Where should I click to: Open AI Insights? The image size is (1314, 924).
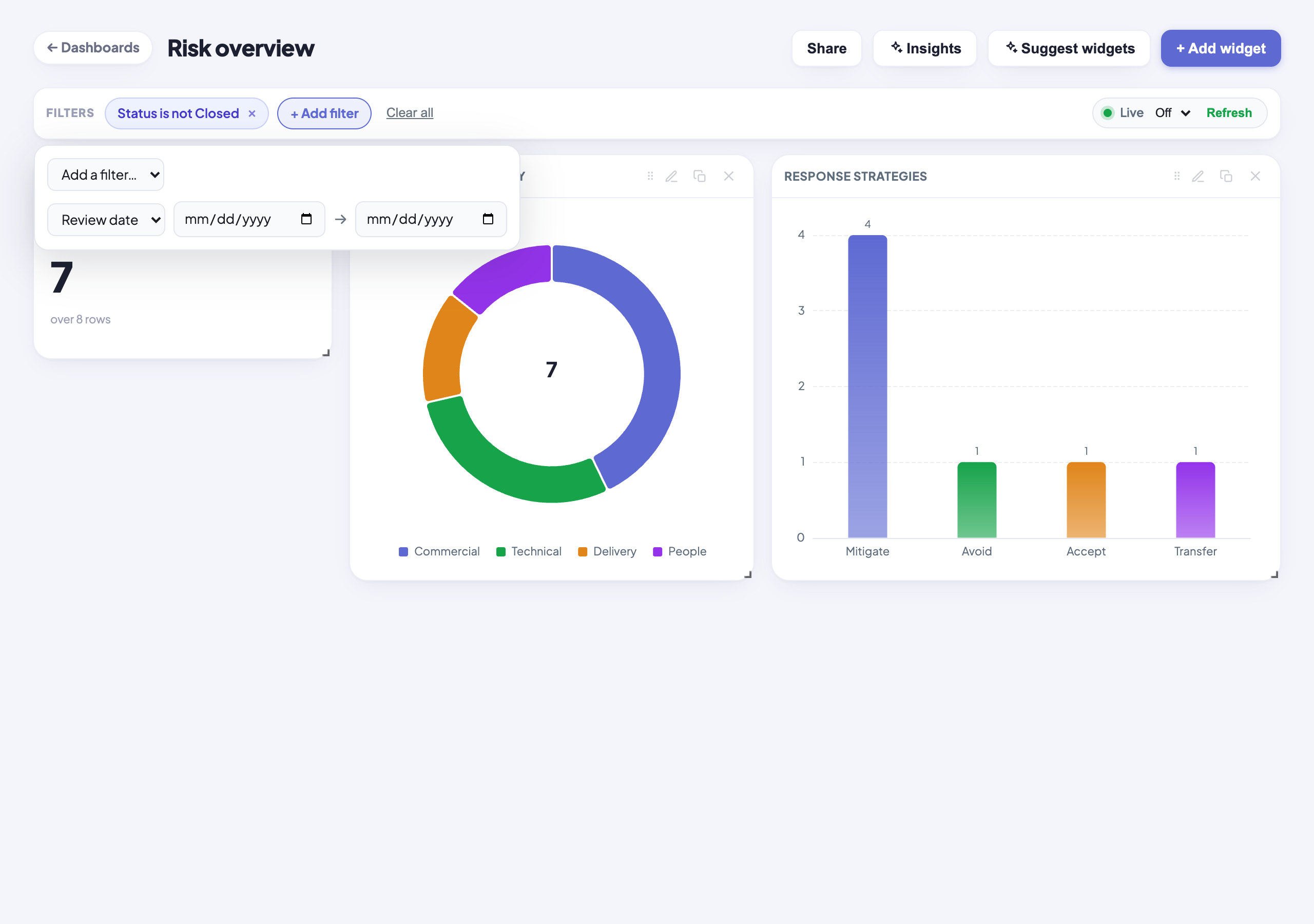(x=925, y=48)
